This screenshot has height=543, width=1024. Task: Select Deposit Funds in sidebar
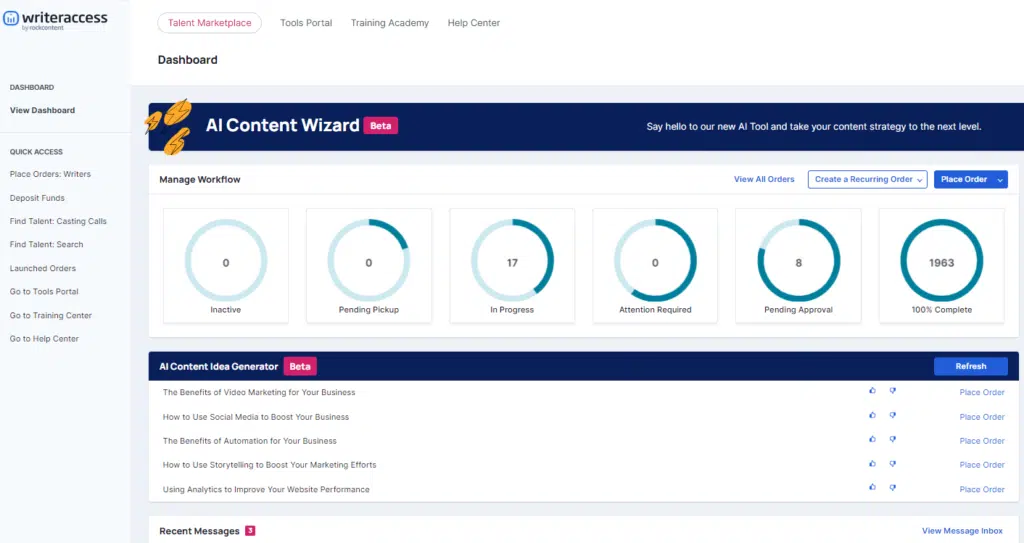pos(37,198)
